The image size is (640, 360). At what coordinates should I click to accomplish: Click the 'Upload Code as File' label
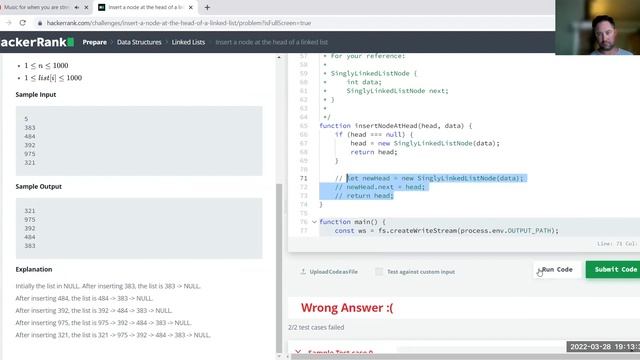pos(333,271)
